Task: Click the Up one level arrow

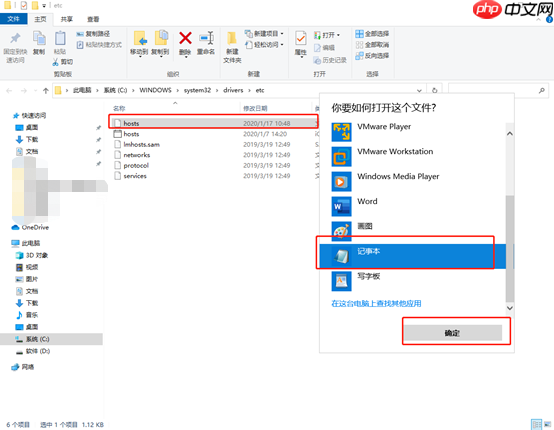Action: [x=46, y=91]
